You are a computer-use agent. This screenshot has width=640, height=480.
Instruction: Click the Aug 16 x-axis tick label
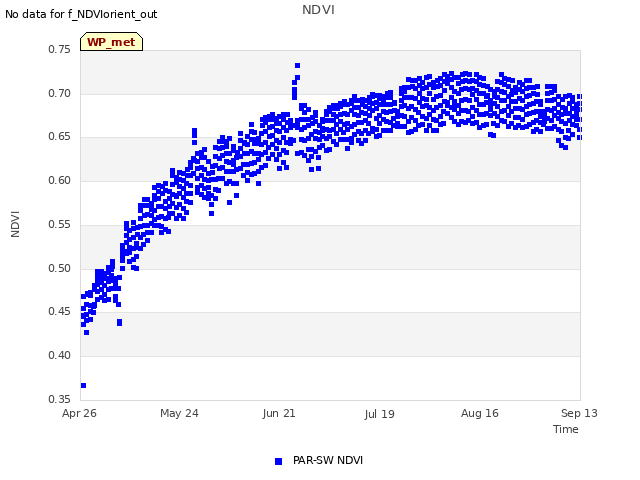pyautogui.click(x=480, y=413)
